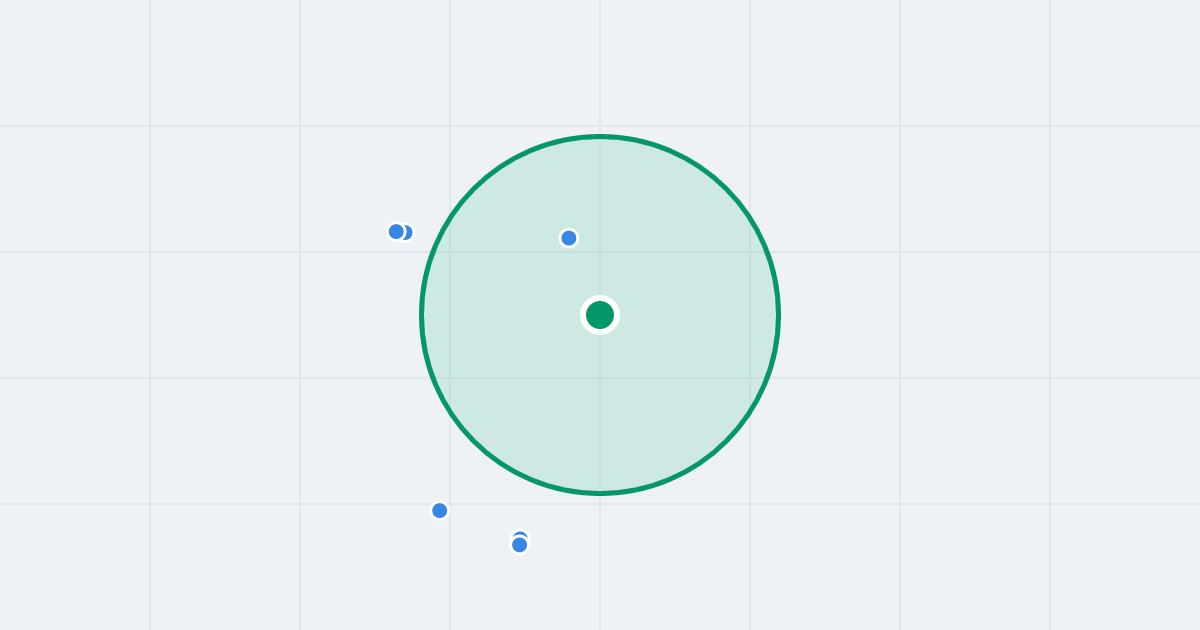Select the lone blue dot outside the circle's lower left
The width and height of the screenshot is (1200, 630).
pyautogui.click(x=440, y=511)
